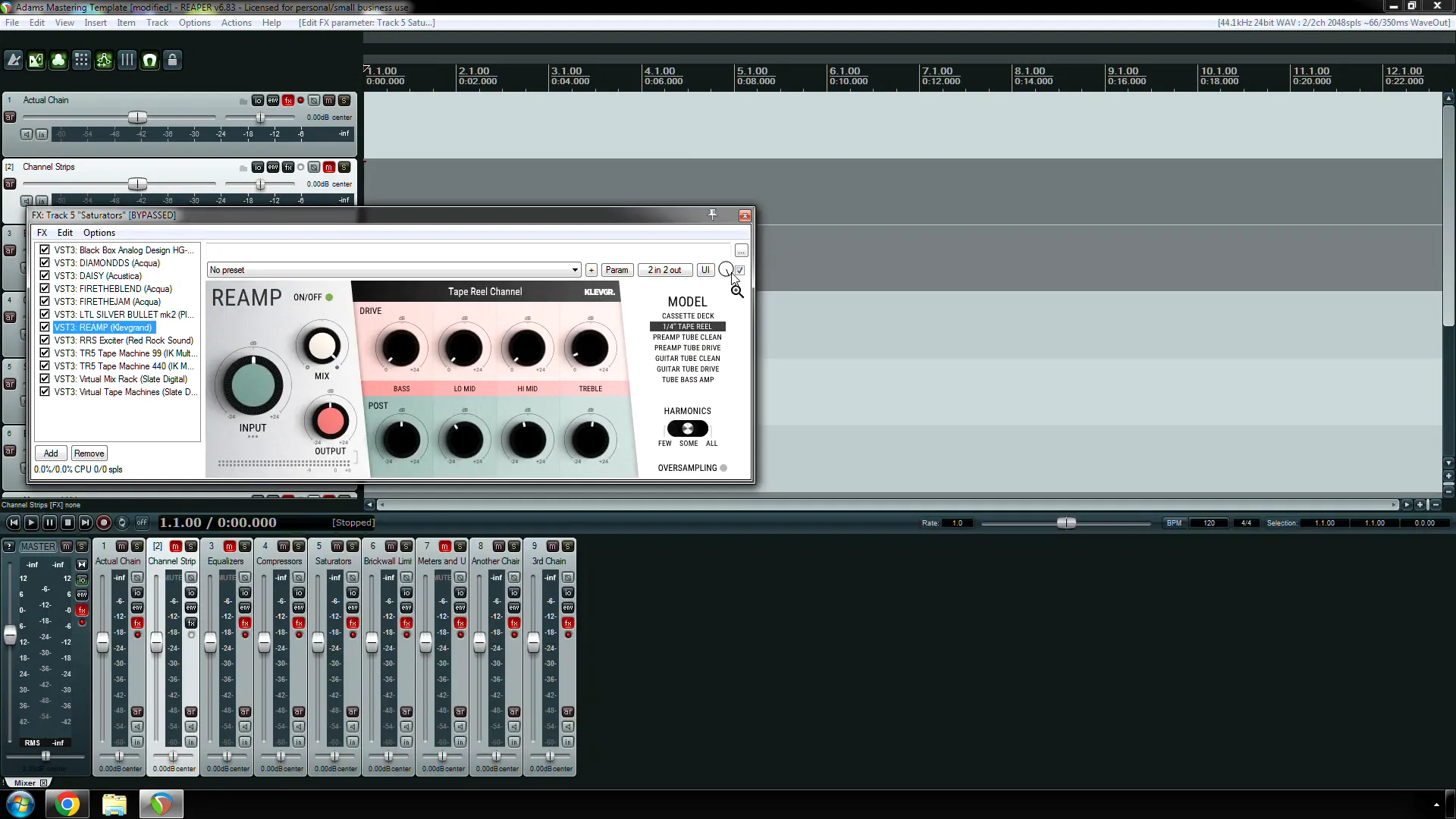This screenshot has height=819, width=1456.
Task: Click the 2 in 2 out routing button
Action: pyautogui.click(x=664, y=269)
